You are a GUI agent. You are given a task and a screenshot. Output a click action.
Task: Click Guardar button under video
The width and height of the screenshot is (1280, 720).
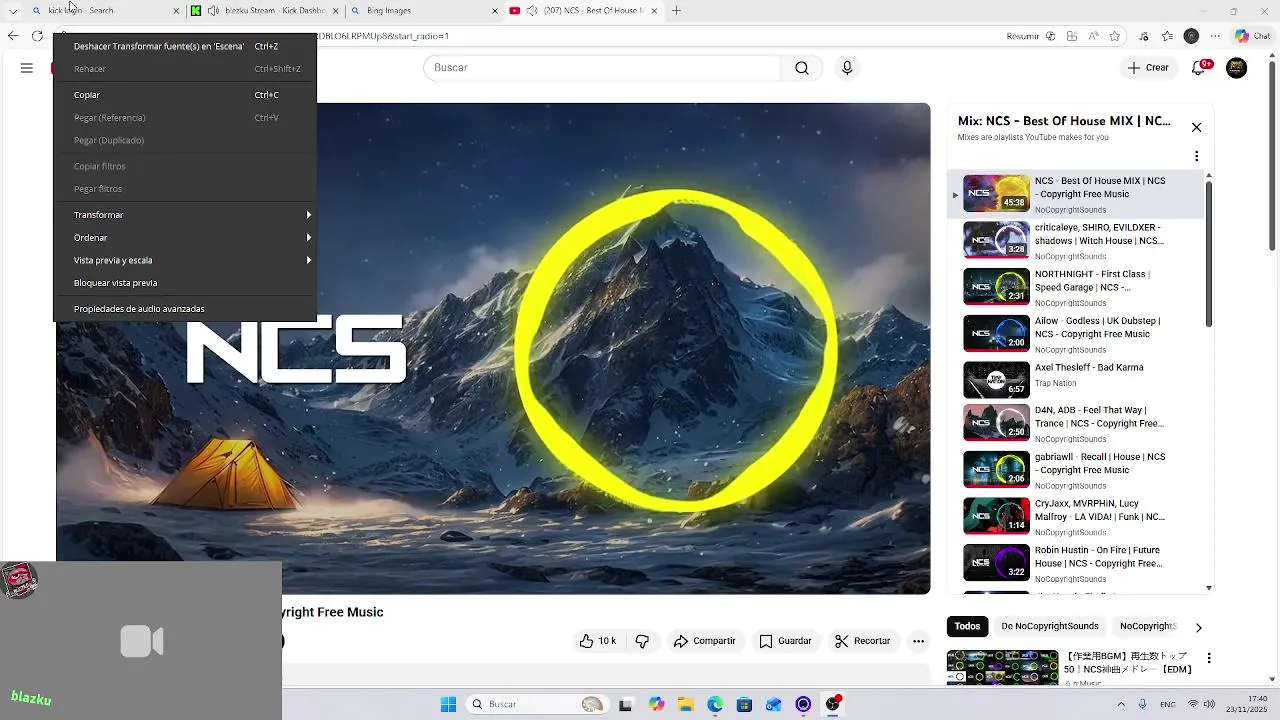[785, 641]
